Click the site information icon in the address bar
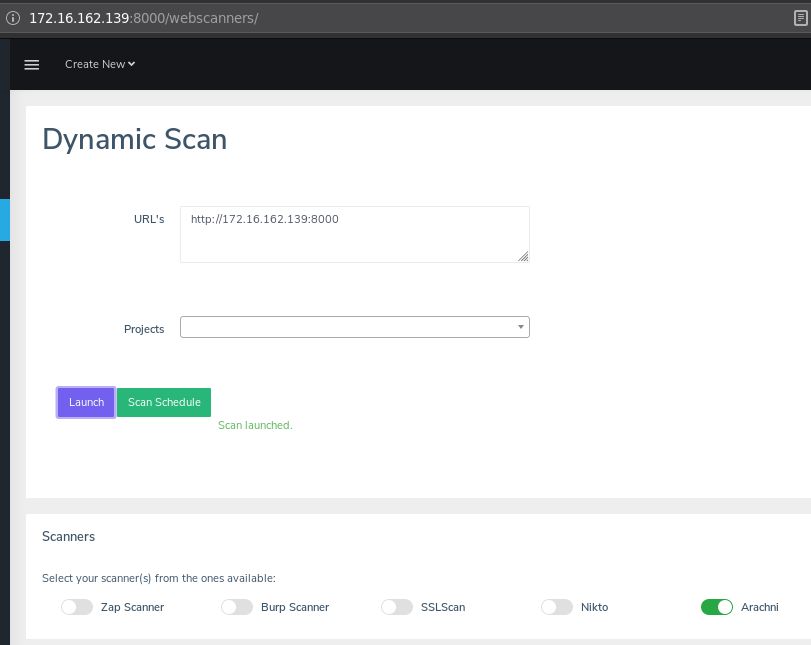Screen dimensions: 811x645 [x=14, y=17]
